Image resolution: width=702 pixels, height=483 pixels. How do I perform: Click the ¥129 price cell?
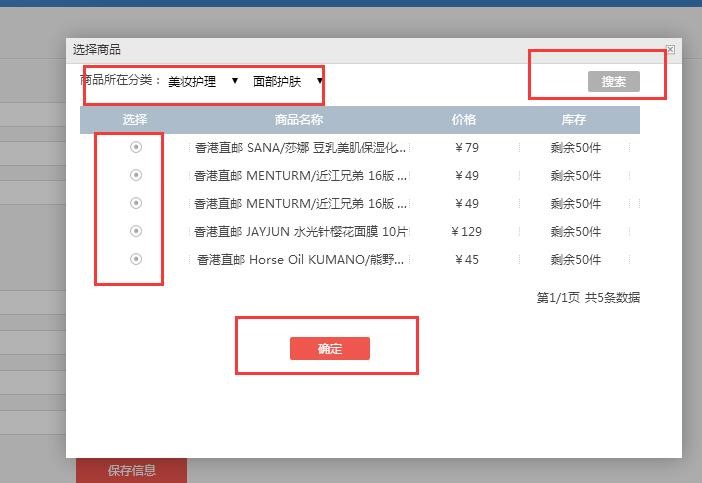coord(466,232)
